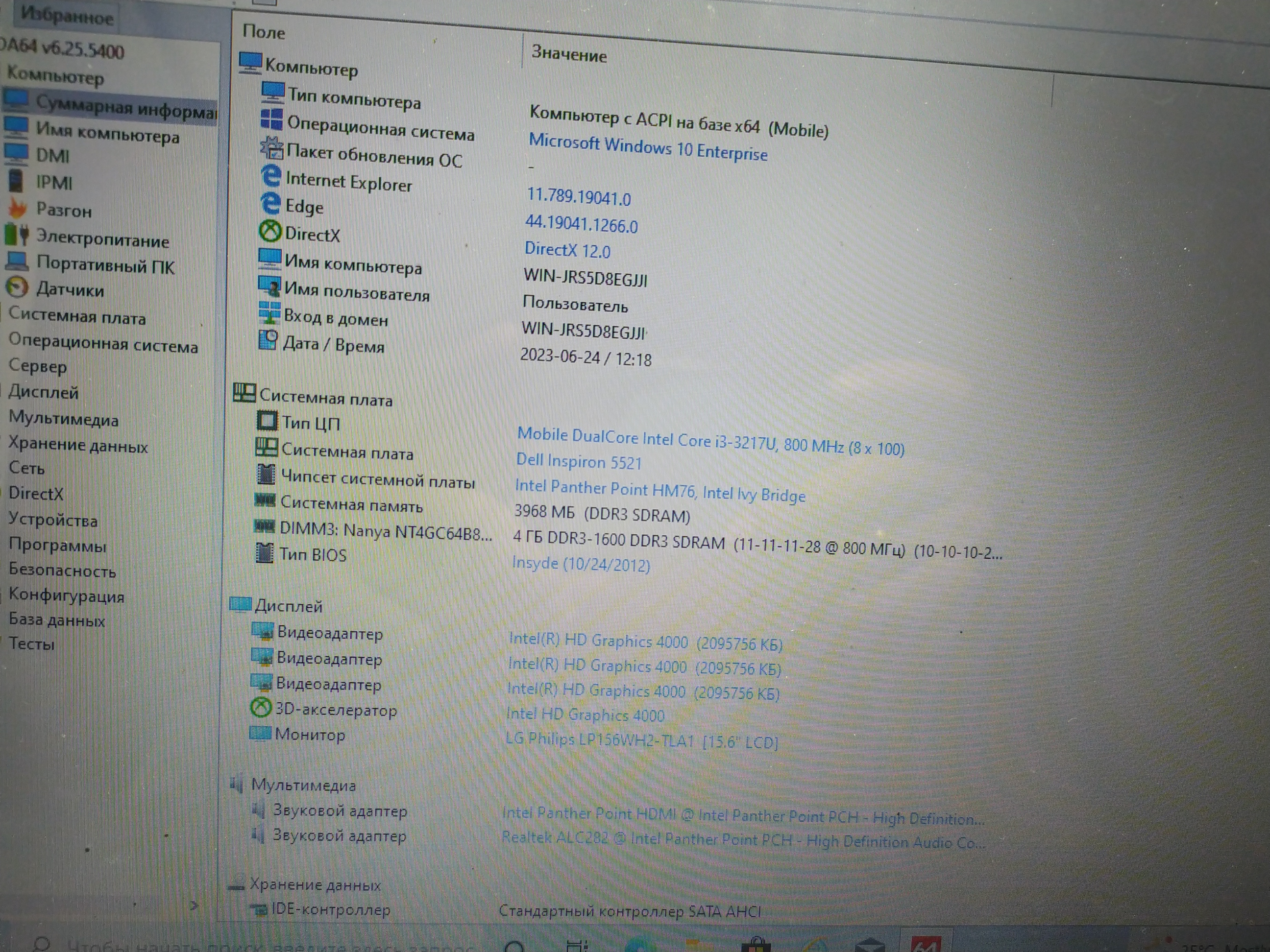
Task: Open Realtek ALC282 audio adapter link
Action: [743, 840]
